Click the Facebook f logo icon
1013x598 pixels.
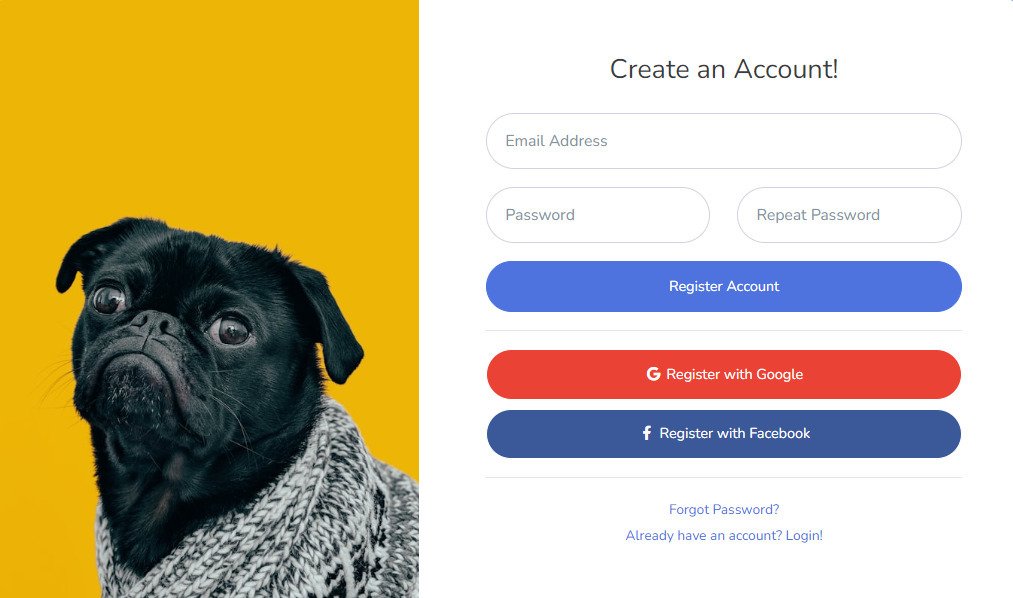coord(647,433)
